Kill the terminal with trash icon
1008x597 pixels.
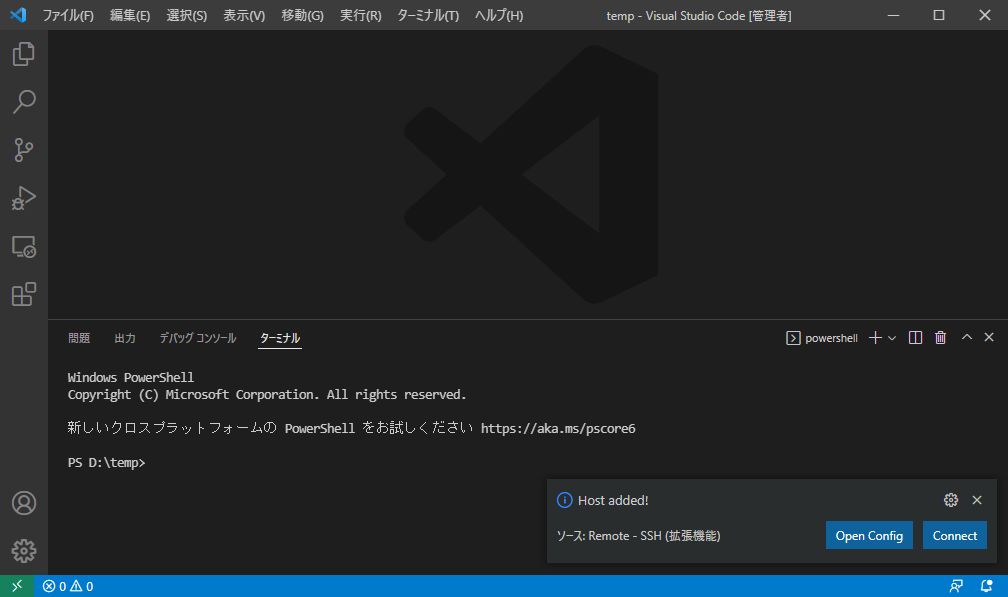[x=940, y=338]
